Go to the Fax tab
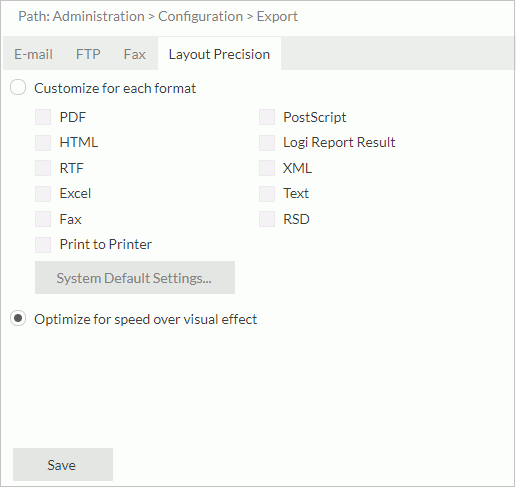Screen dimensions: 516x488 pyautogui.click(x=135, y=54)
